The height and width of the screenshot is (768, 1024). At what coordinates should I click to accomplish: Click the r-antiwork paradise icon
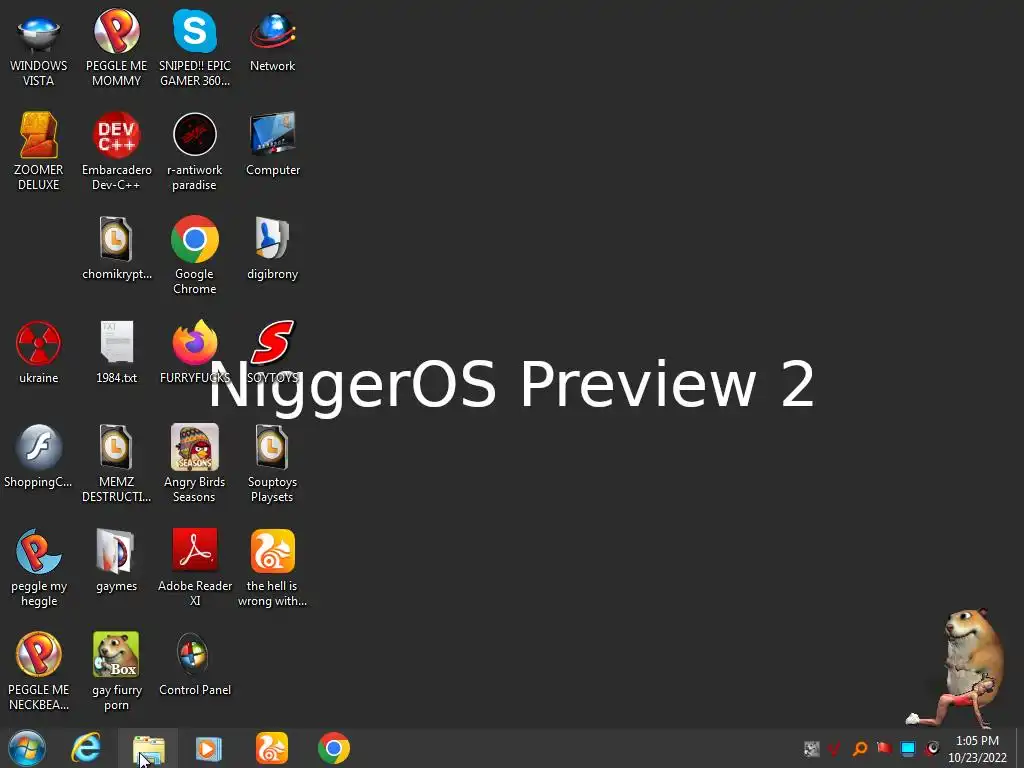(x=195, y=152)
